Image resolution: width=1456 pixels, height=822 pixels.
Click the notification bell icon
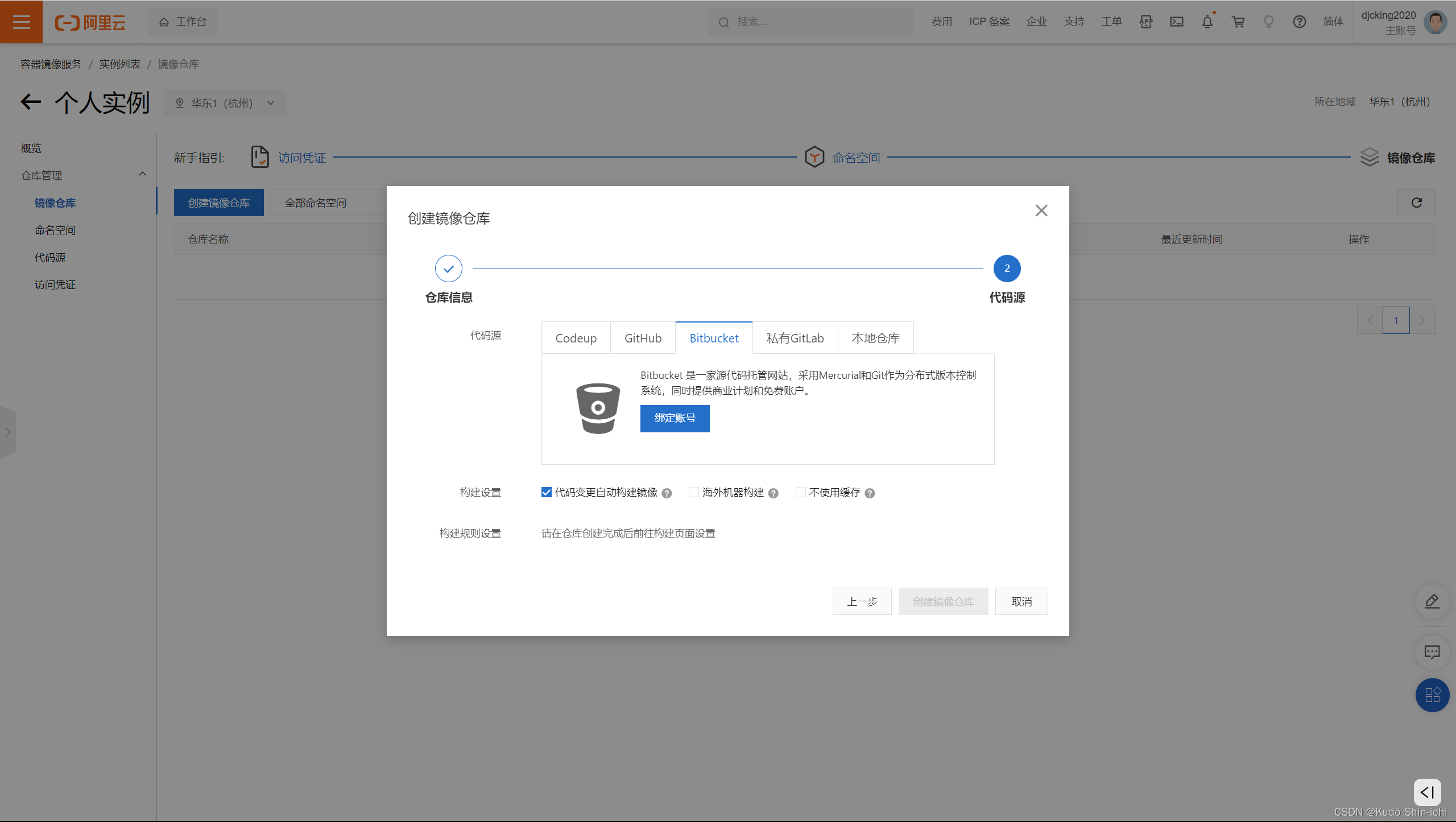pyautogui.click(x=1207, y=22)
